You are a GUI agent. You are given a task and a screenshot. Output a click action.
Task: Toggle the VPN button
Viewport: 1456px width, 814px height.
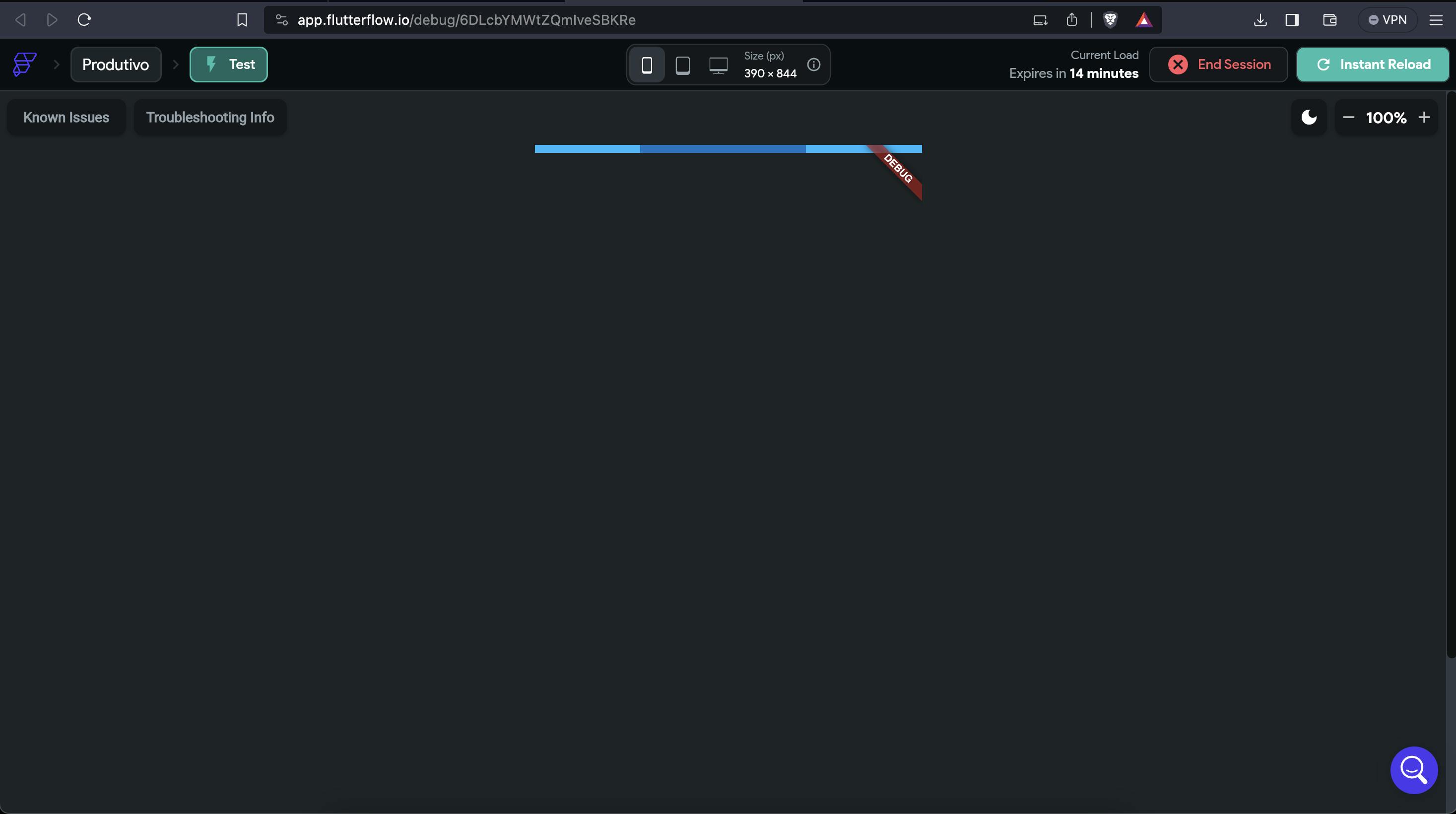tap(1387, 20)
